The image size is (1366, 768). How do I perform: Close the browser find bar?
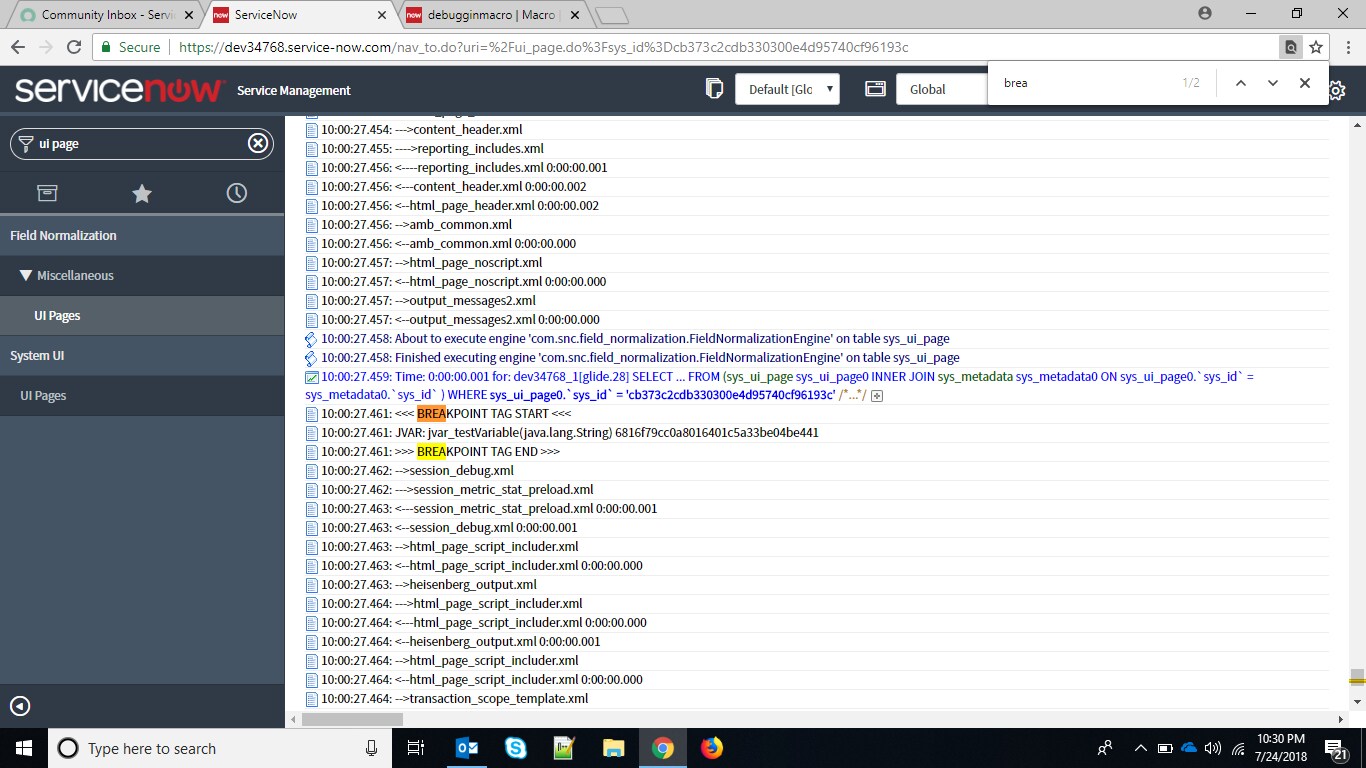point(1304,83)
